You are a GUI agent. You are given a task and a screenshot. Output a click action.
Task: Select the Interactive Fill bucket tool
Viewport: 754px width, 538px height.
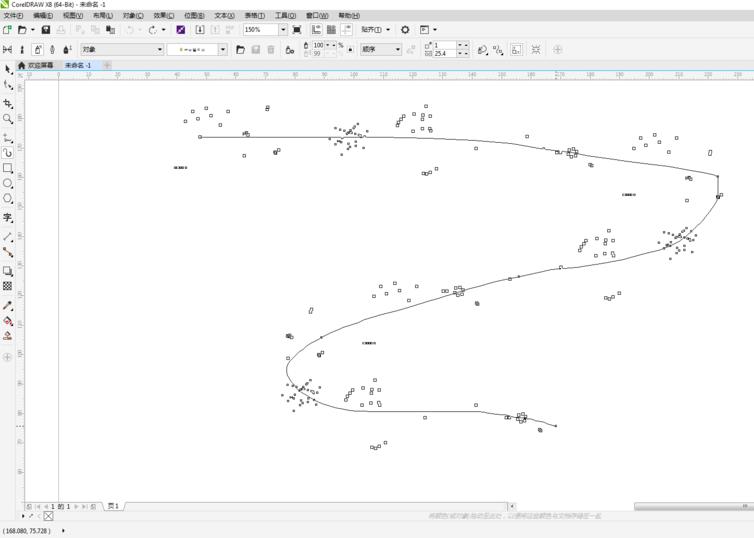8,321
